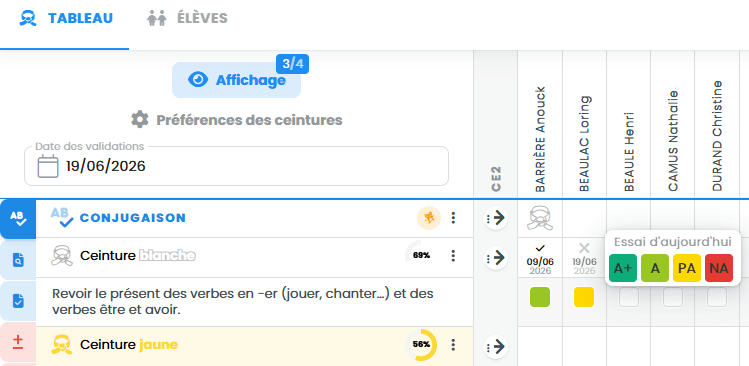Open the plus-minus math sidebar icon
The image size is (749, 366).
click(17, 342)
